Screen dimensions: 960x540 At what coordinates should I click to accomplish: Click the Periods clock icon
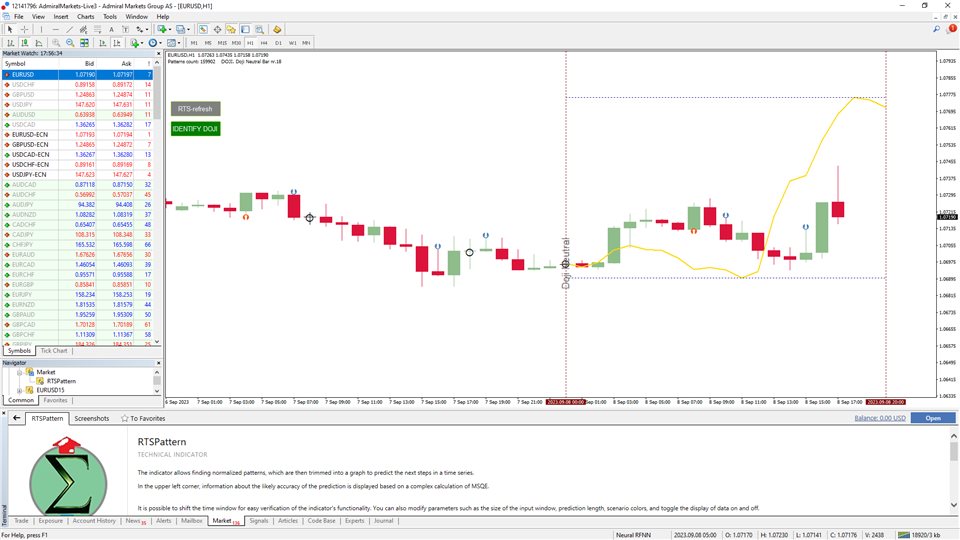click(152, 43)
